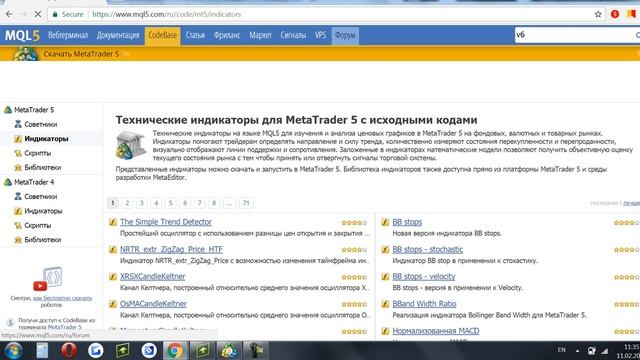Open Форум menu item
This screenshot has height=360, width=640.
(x=345, y=36)
